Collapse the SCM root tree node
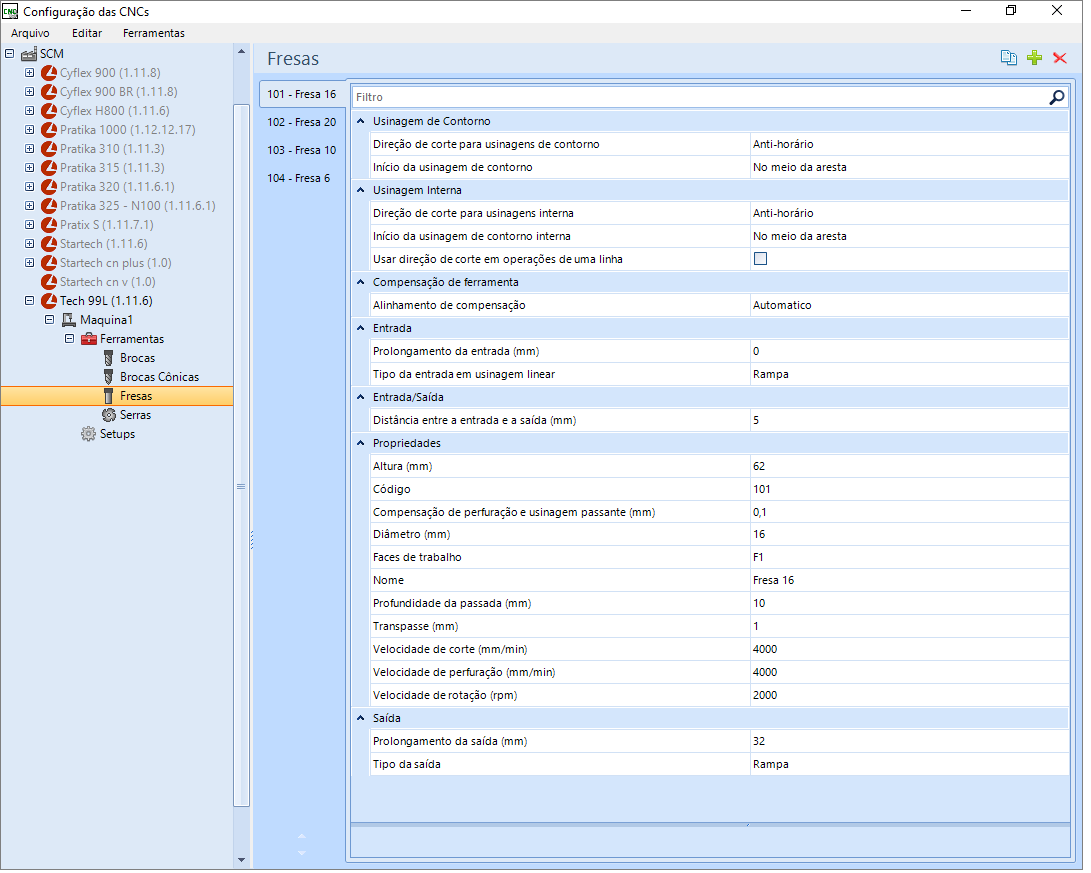1091x873 pixels. [9, 54]
